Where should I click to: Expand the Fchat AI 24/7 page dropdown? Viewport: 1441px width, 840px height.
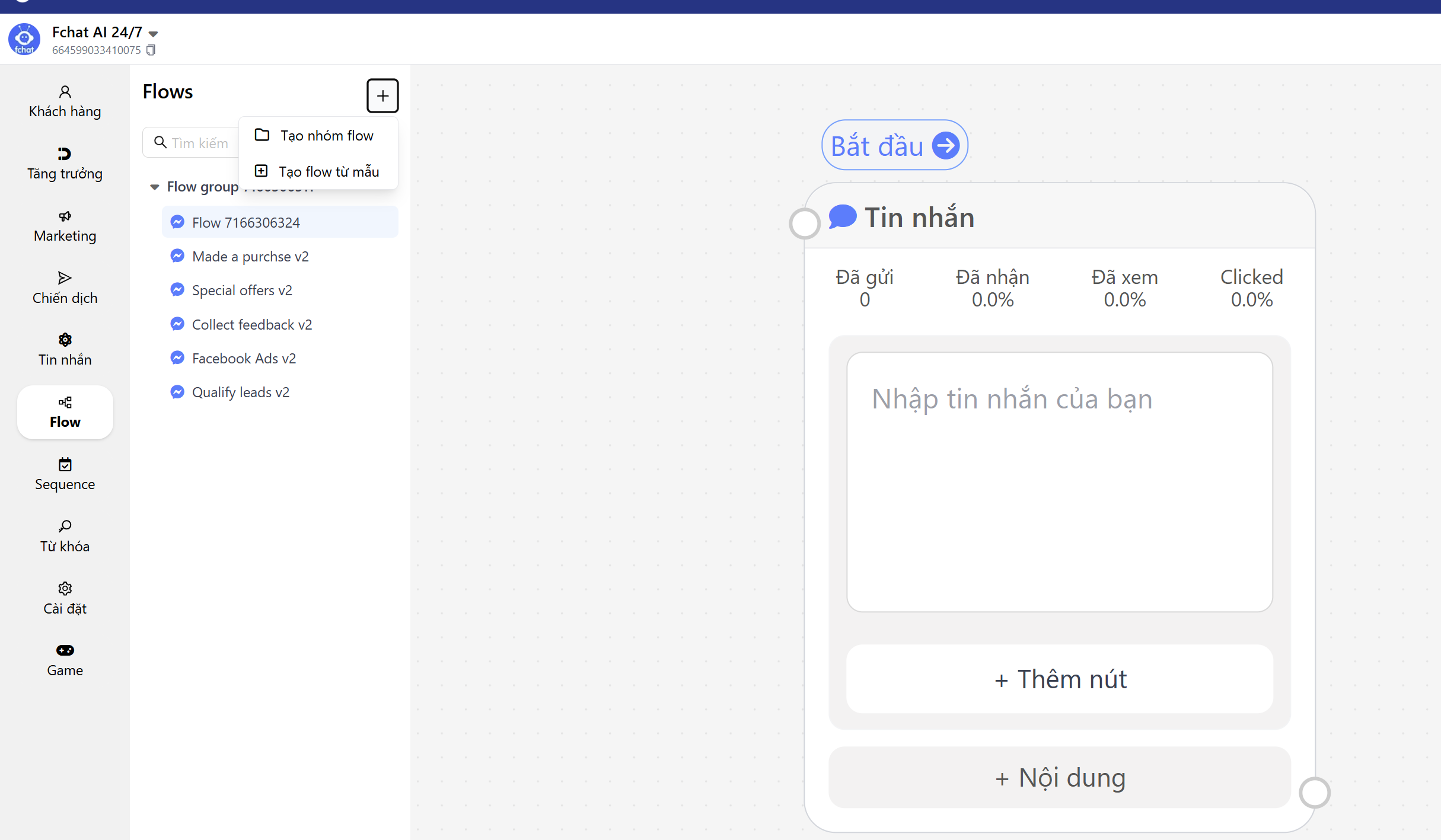click(x=154, y=34)
